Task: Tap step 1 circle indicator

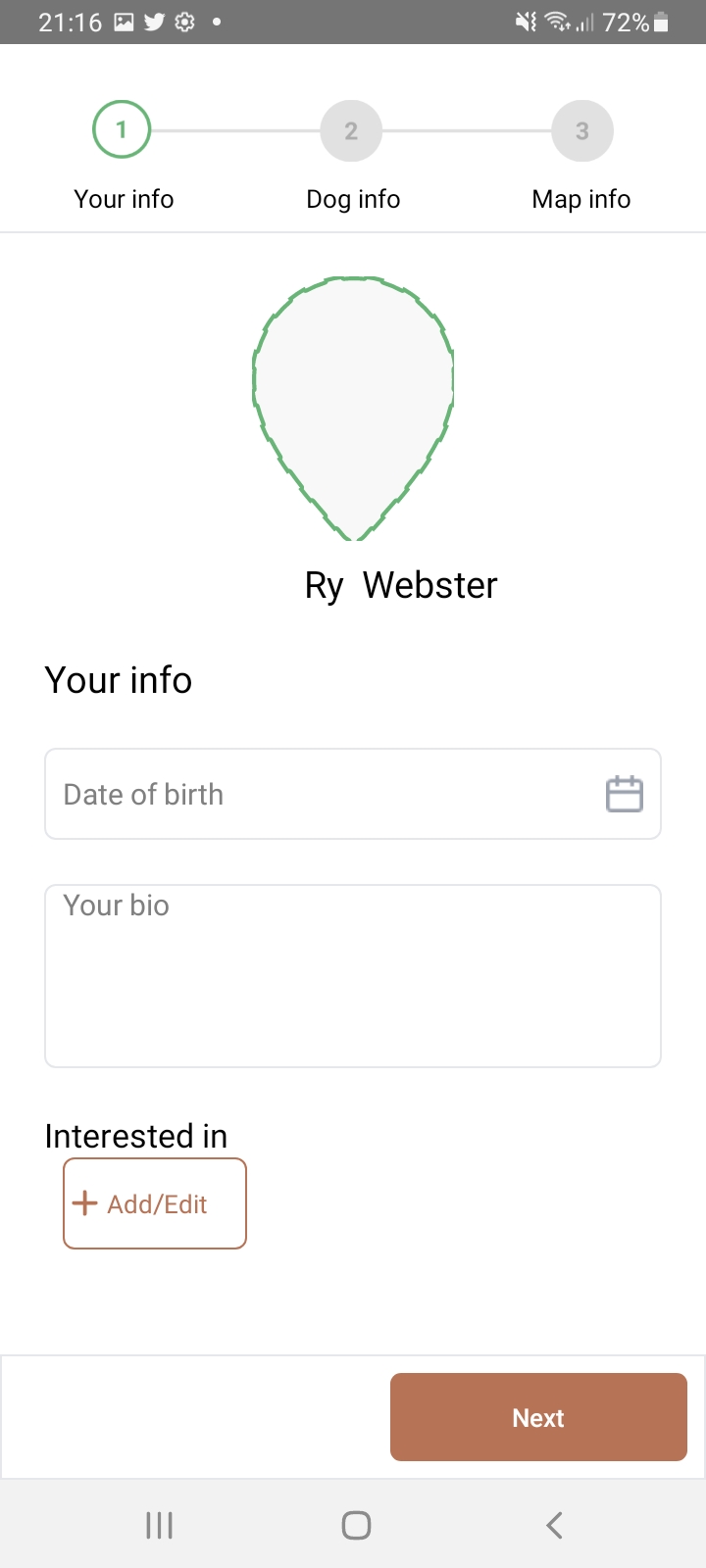Action: pos(122,129)
